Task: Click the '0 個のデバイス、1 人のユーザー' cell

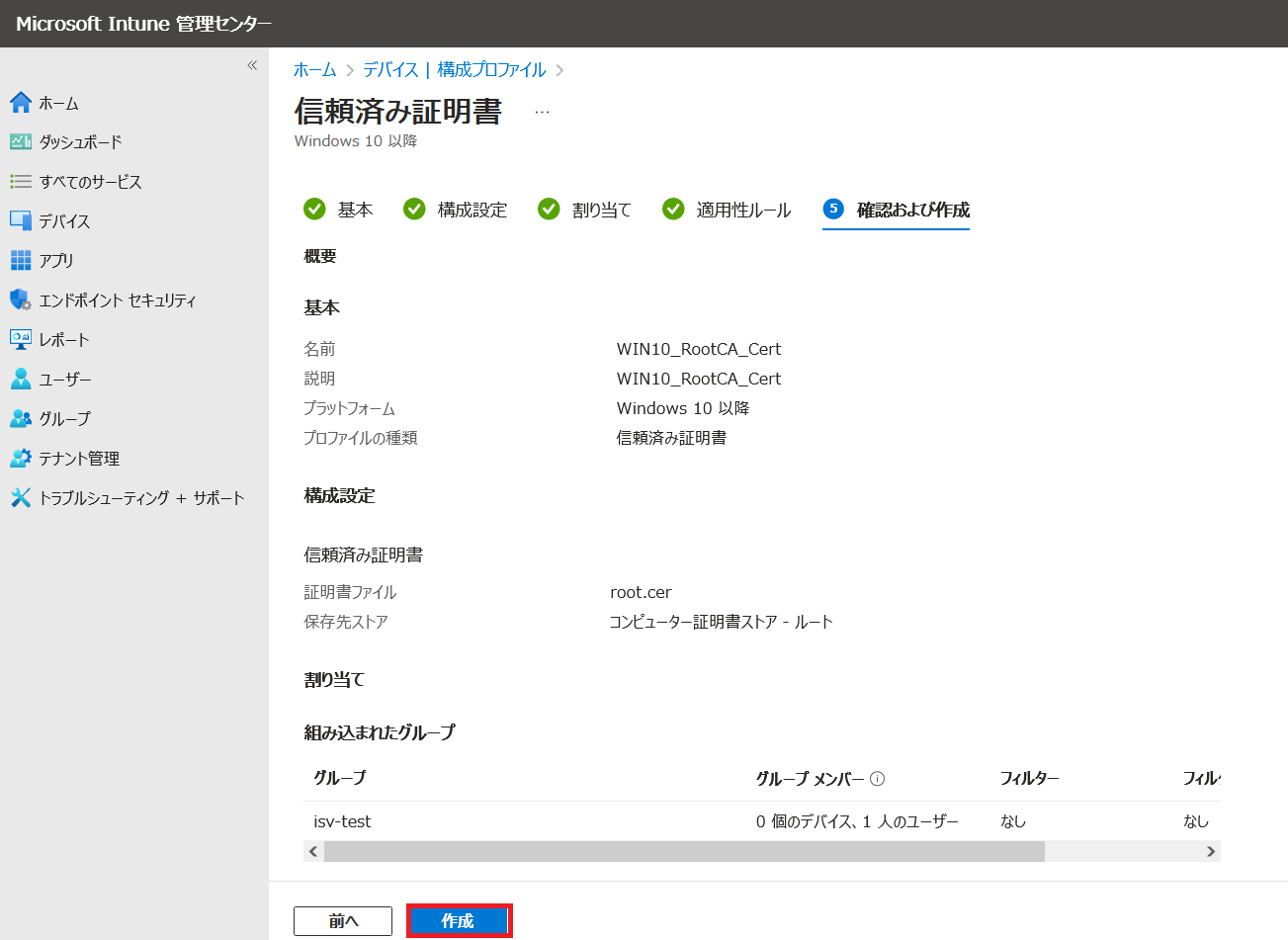Action: coord(857,821)
